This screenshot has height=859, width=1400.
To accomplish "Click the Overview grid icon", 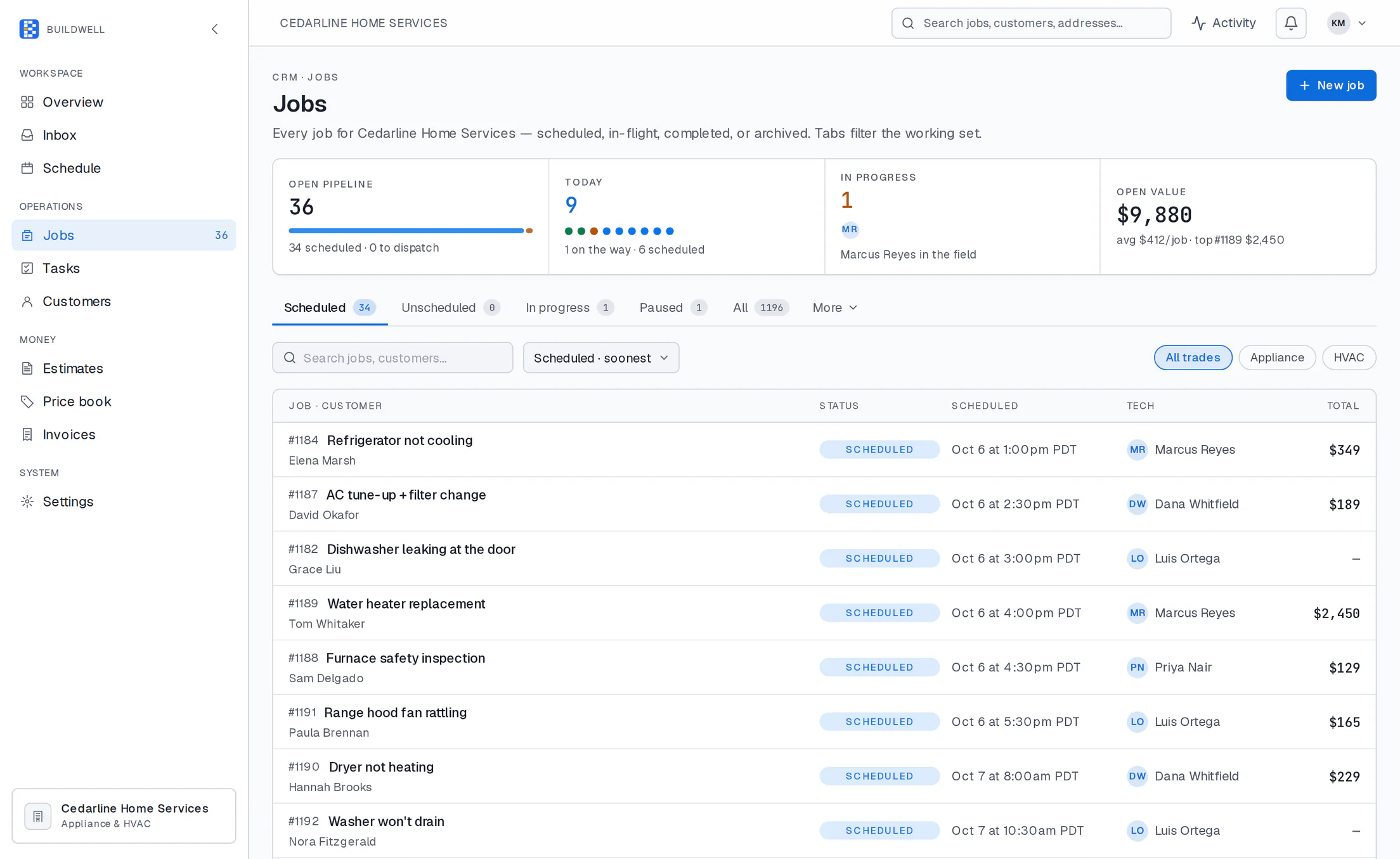I will click(x=27, y=102).
